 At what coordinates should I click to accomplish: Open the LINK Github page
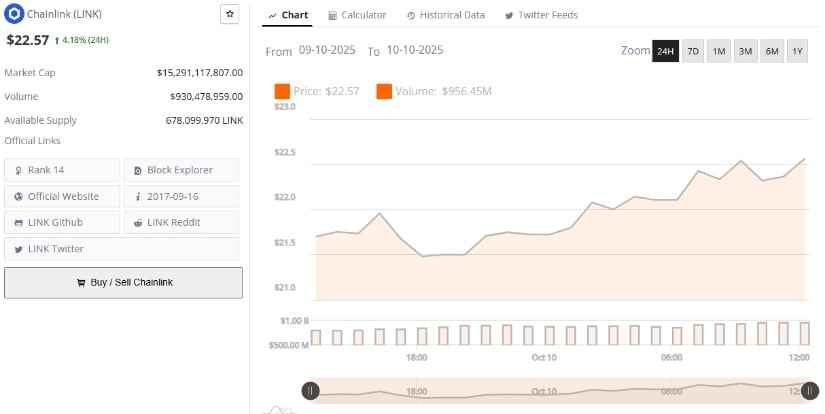[62, 222]
